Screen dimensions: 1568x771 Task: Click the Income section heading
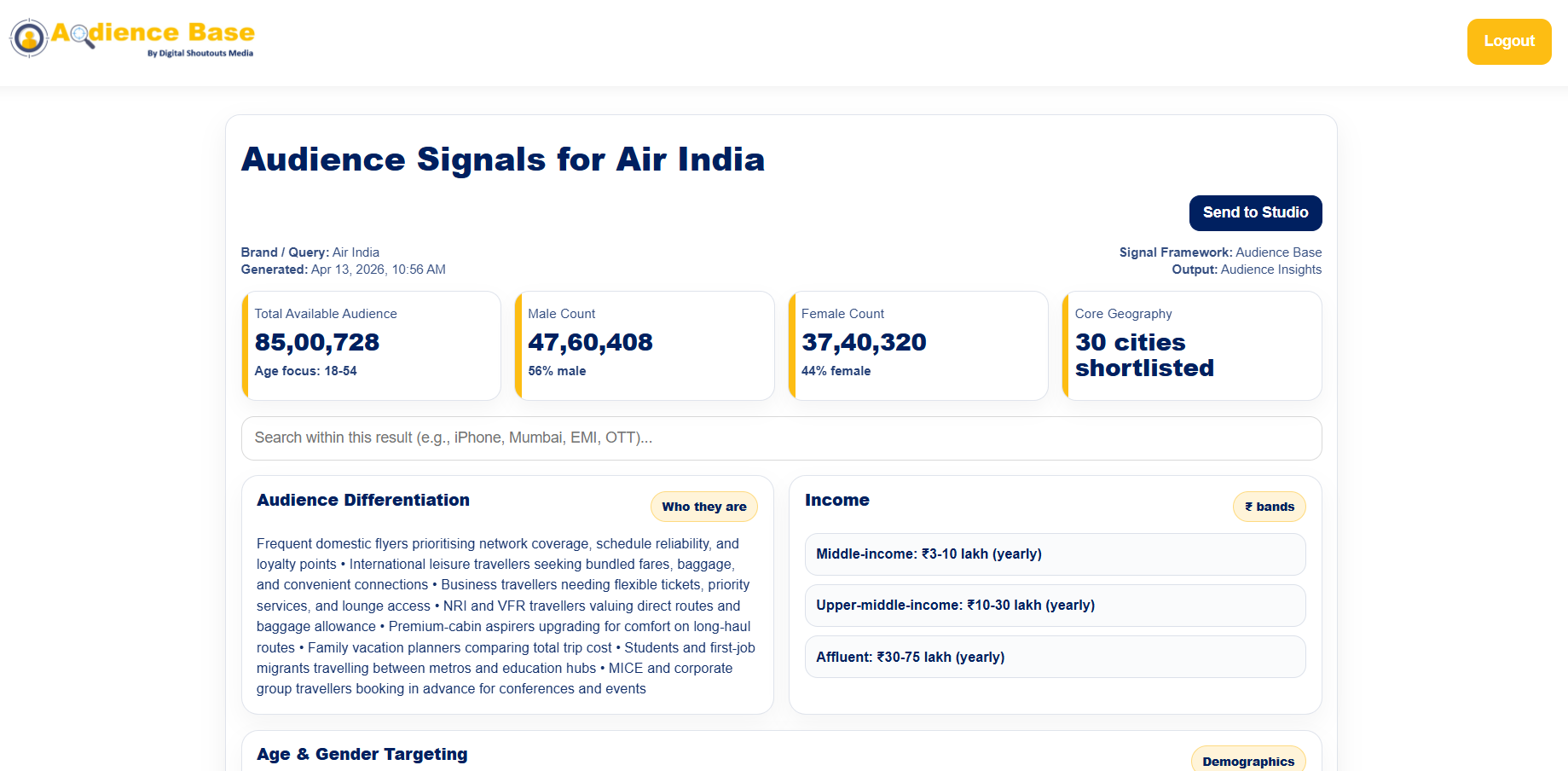837,500
